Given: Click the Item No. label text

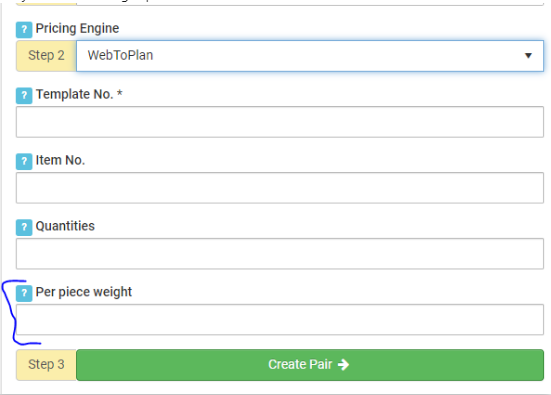Looking at the screenshot, I should click(x=60, y=160).
